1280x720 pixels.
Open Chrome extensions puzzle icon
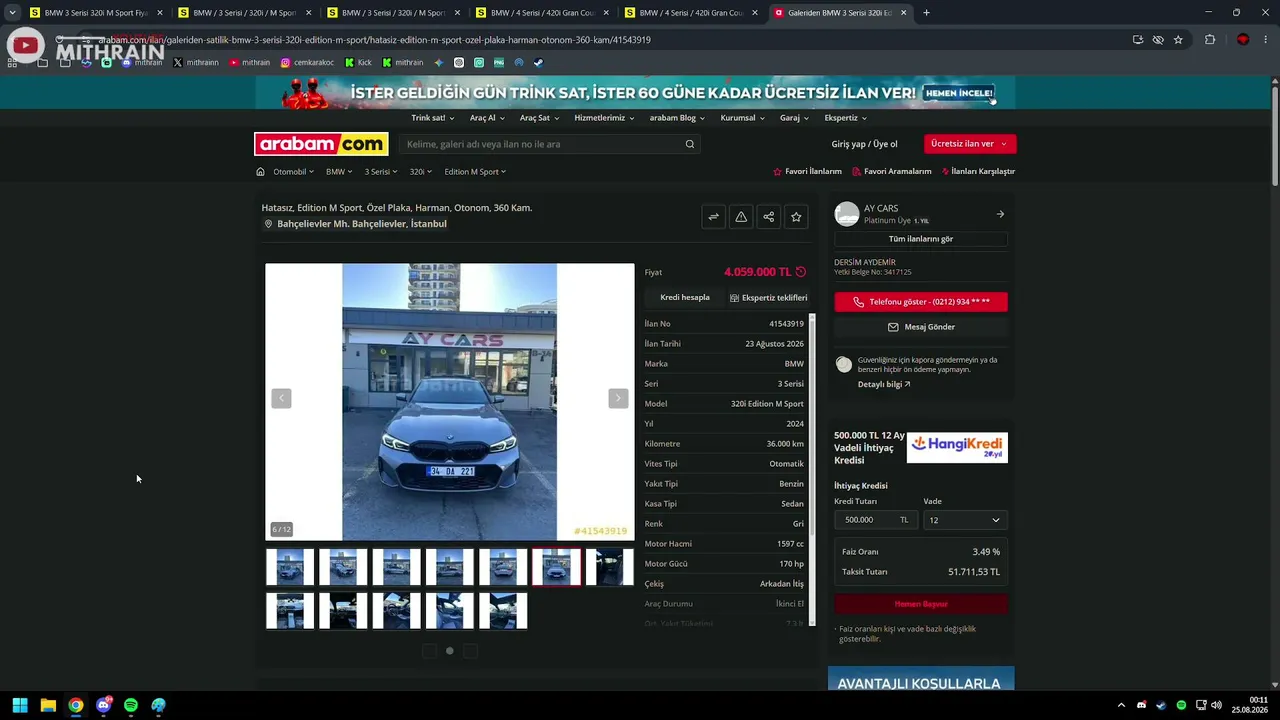click(1210, 40)
